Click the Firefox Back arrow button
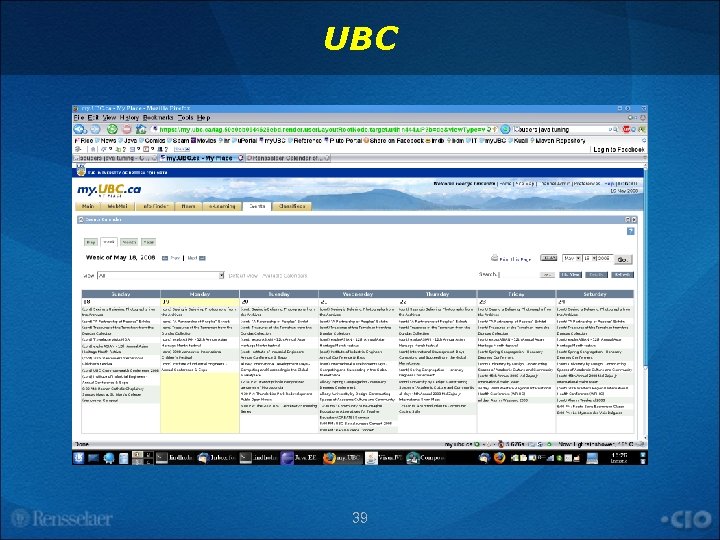Viewport: 720px width, 540px height. point(80,129)
